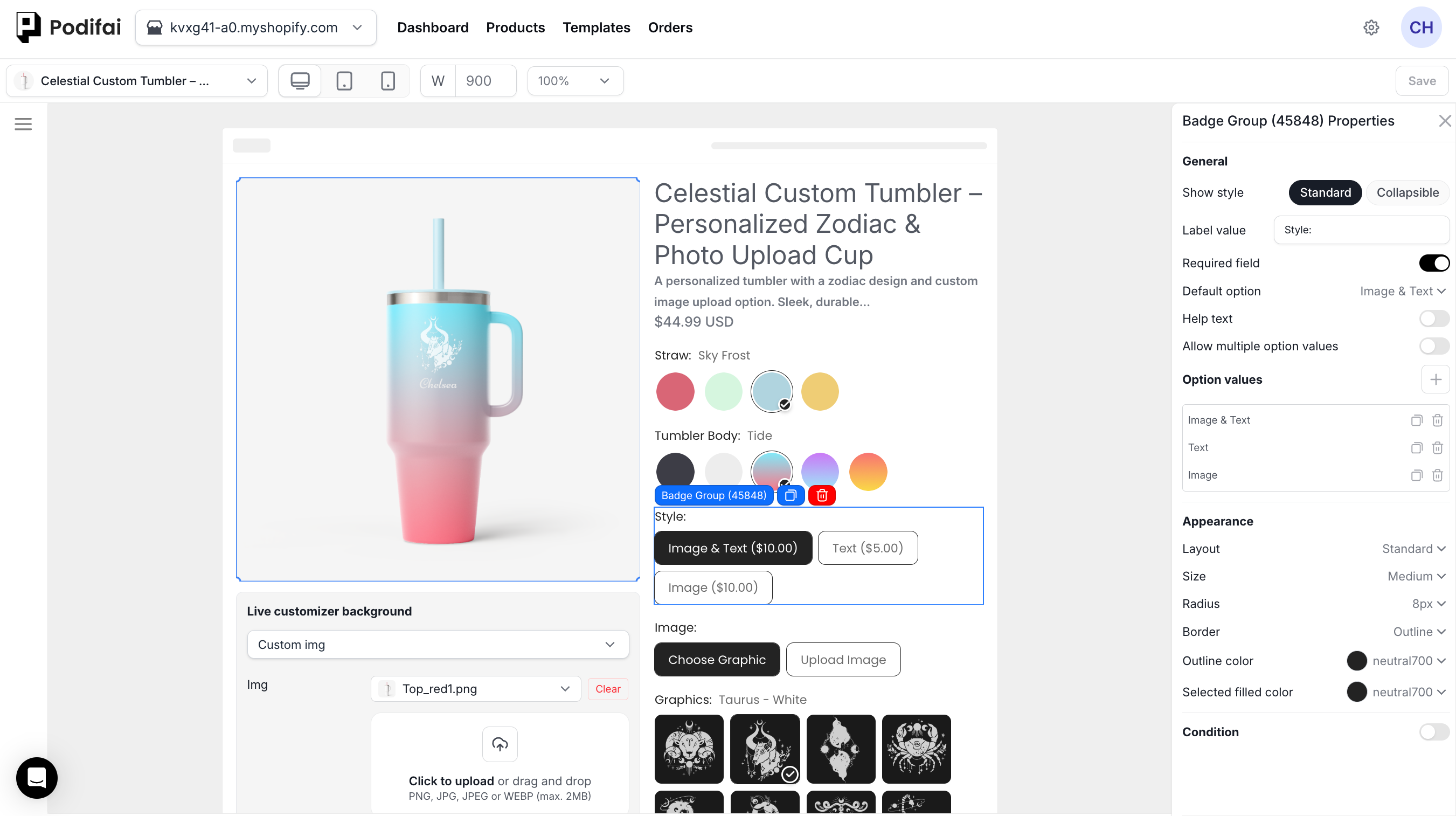This screenshot has width=1456, height=816.
Task: Click to upload link in dropzone
Action: coord(451,781)
